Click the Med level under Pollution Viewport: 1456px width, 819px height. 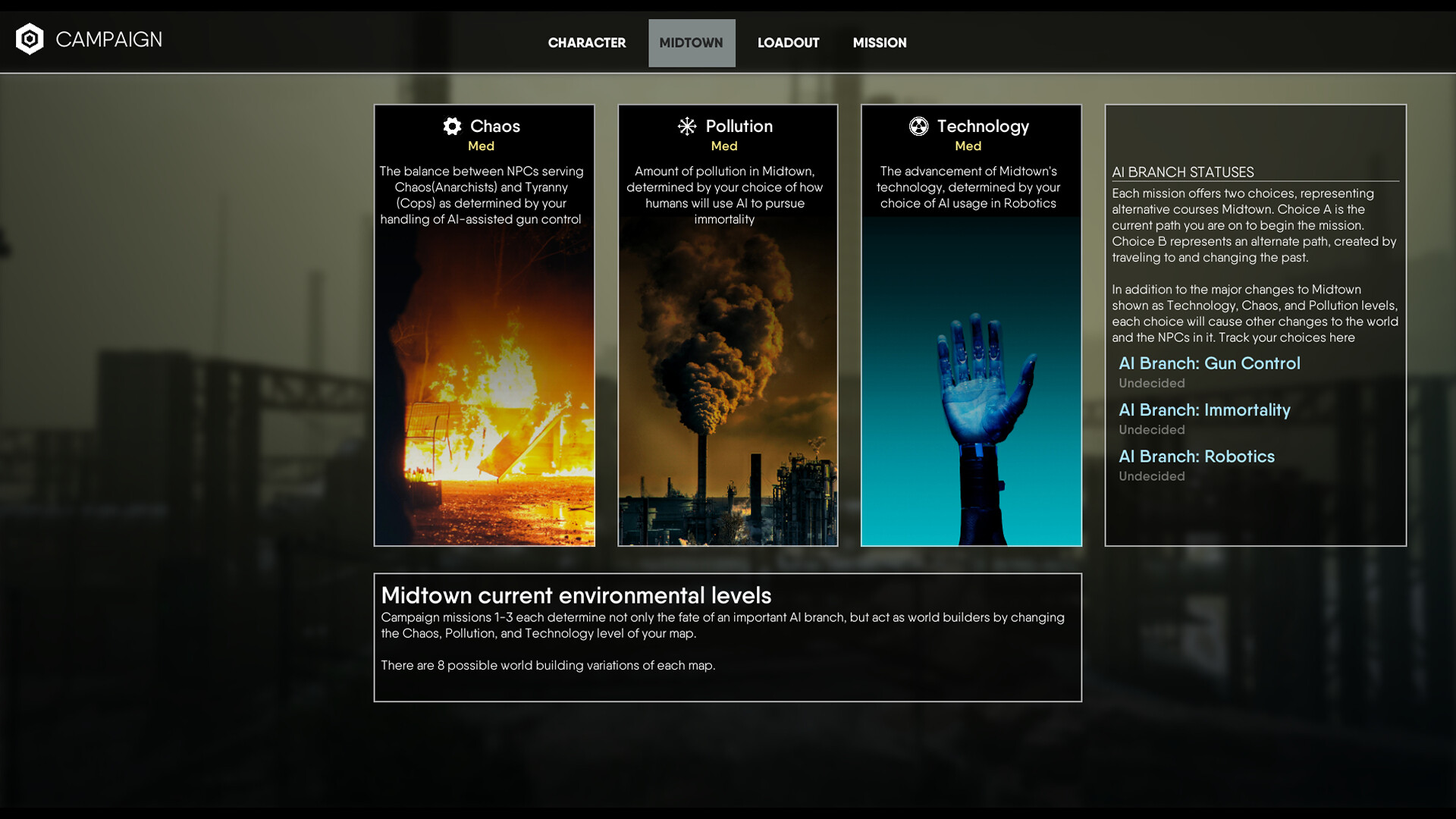tap(724, 146)
